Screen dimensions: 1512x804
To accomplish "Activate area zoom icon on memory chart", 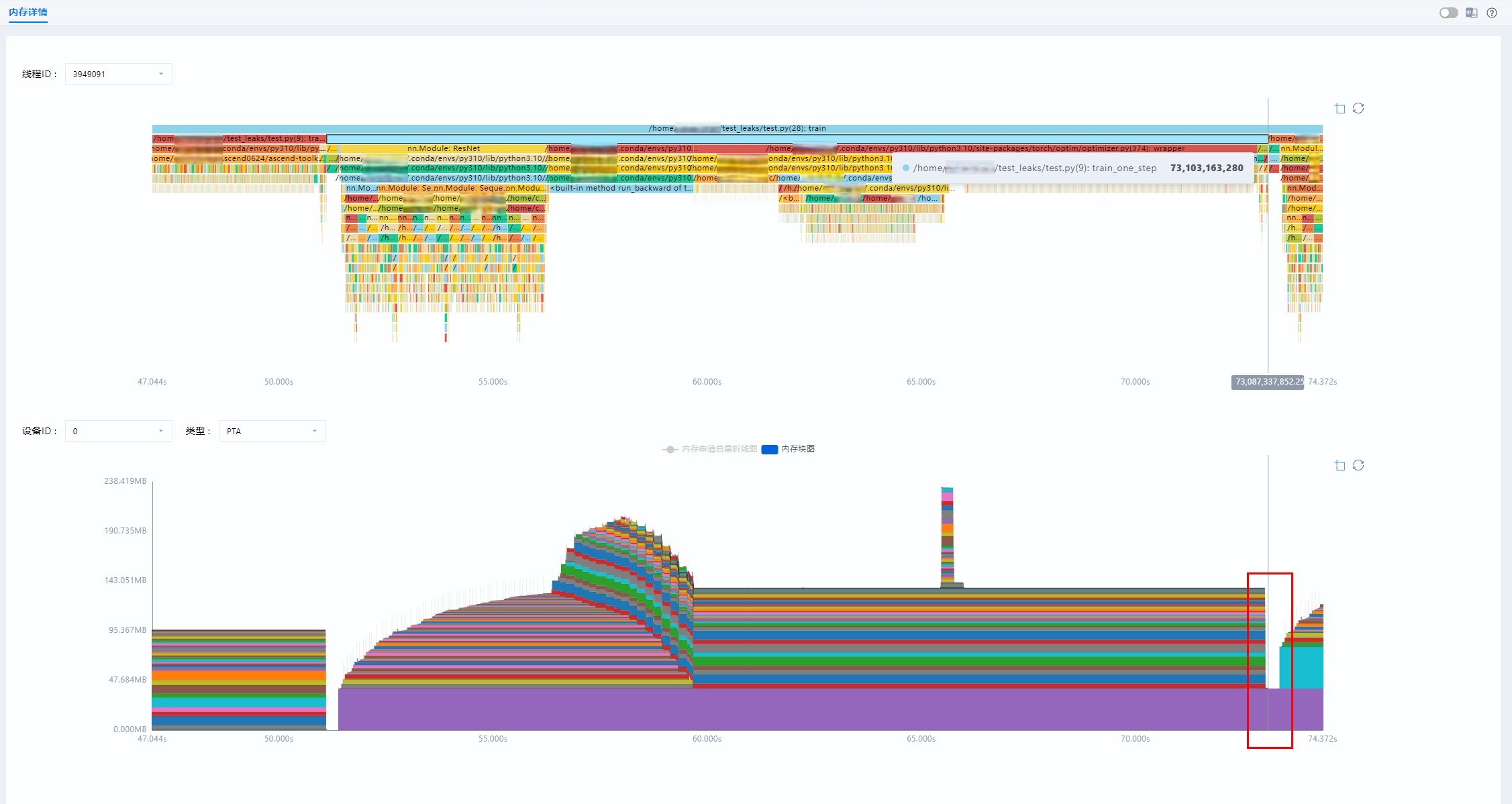I will (x=1340, y=465).
